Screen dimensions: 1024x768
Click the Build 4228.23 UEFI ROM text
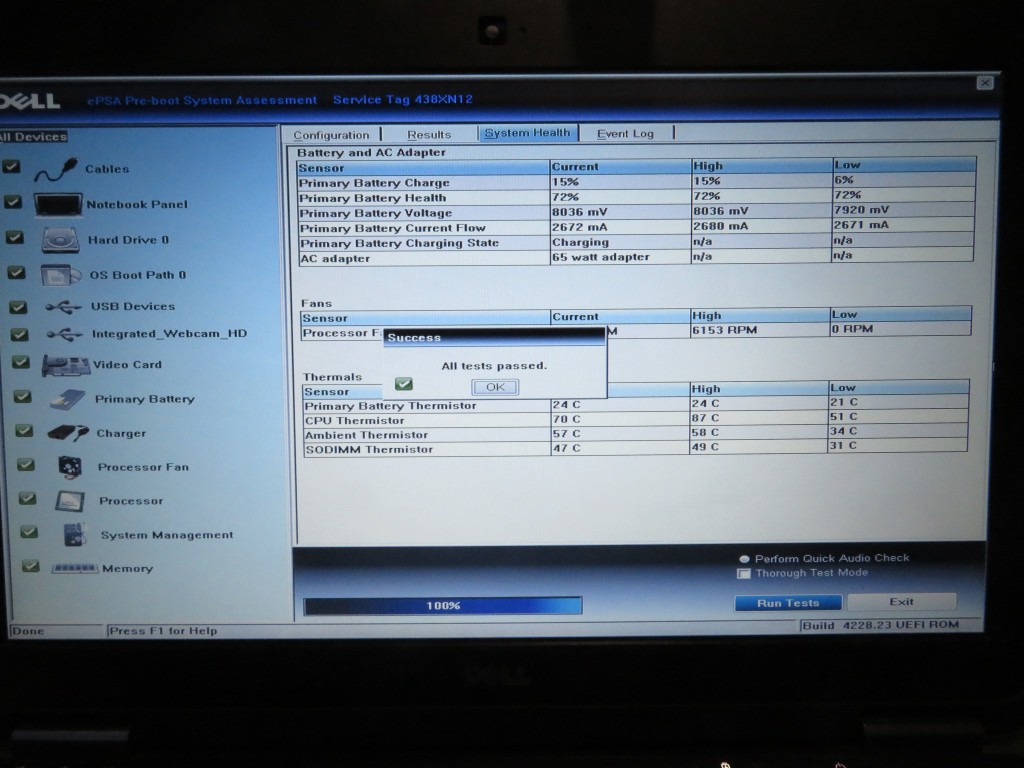[x=881, y=625]
